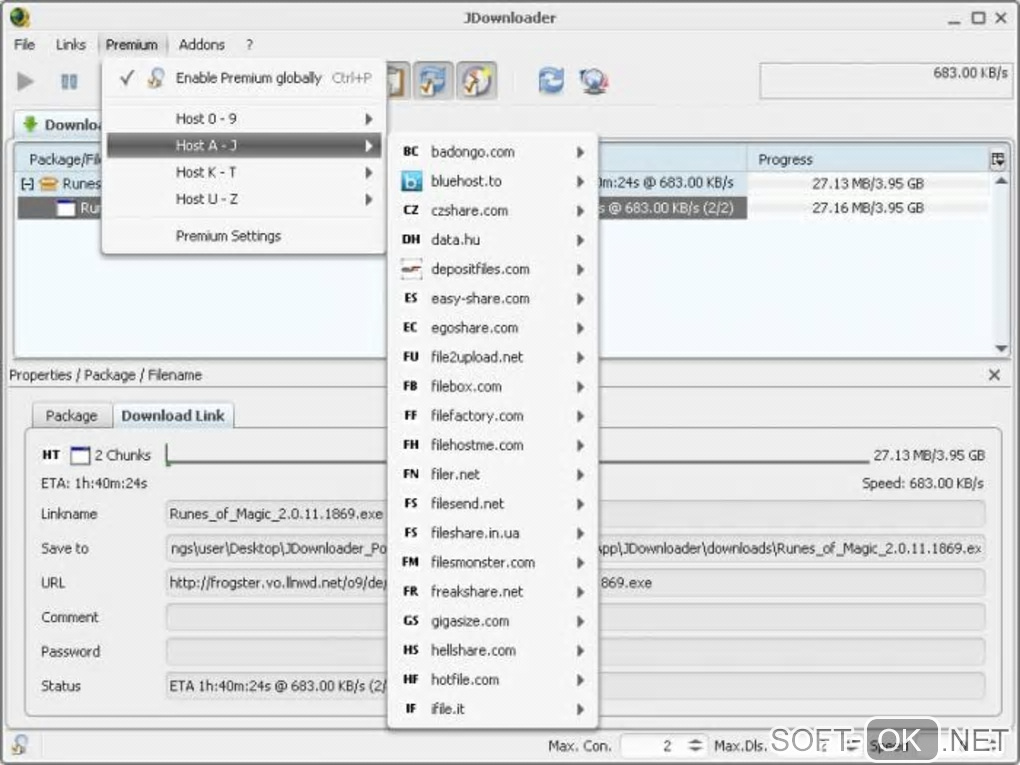Click the Save to path field
The height and width of the screenshot is (765, 1020).
tap(575, 548)
